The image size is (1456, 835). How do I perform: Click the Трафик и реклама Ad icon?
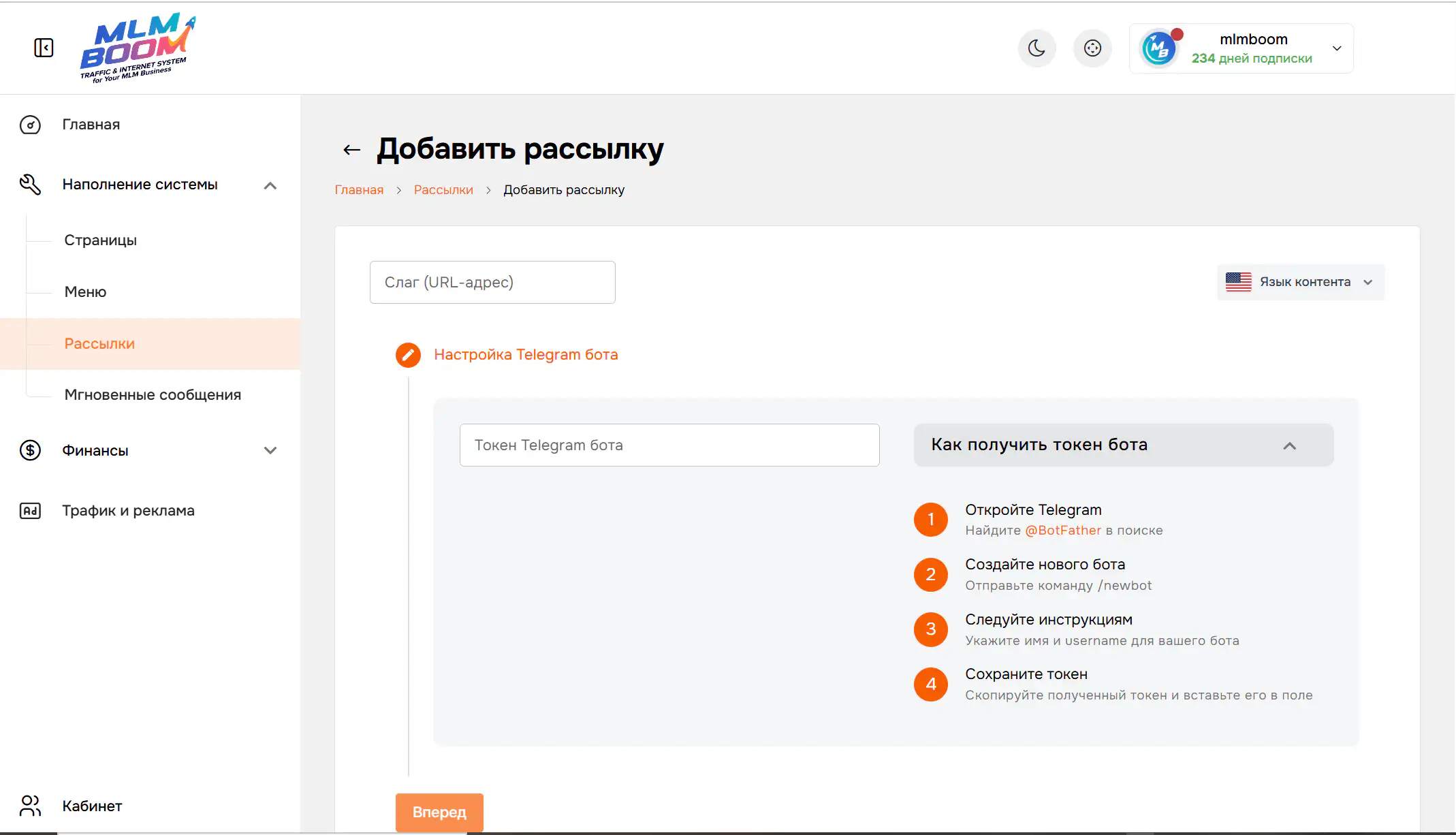30,511
